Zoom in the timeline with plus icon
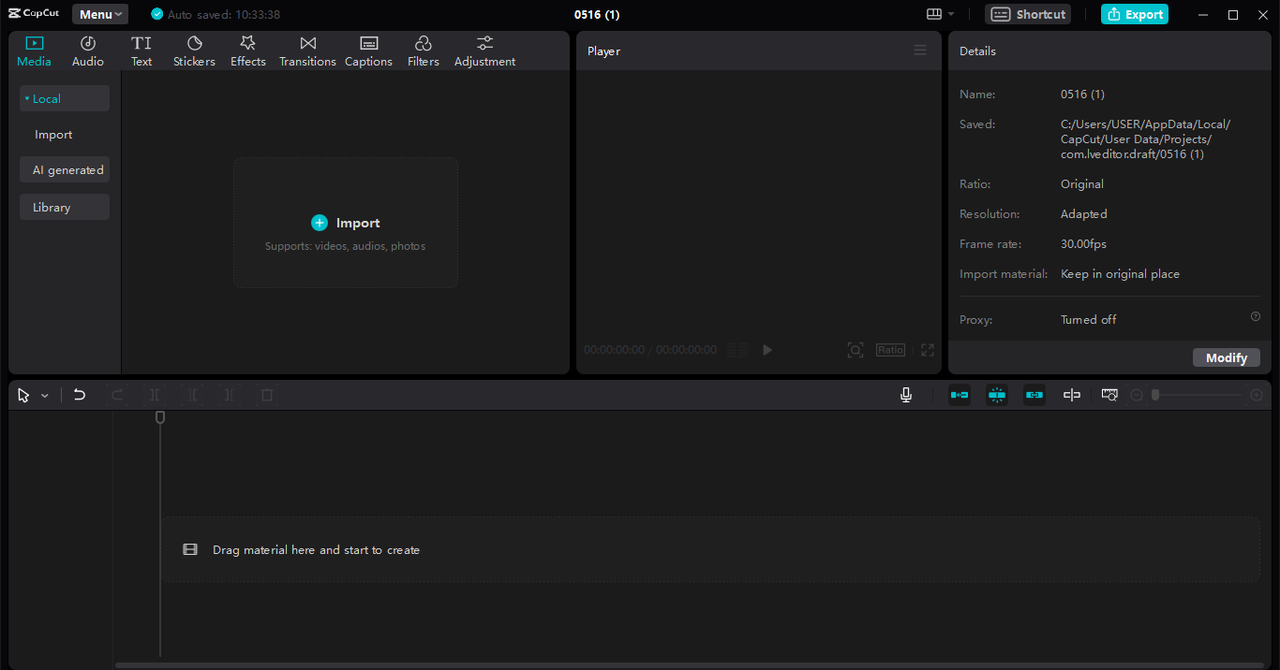Image resolution: width=1280 pixels, height=670 pixels. (1257, 395)
